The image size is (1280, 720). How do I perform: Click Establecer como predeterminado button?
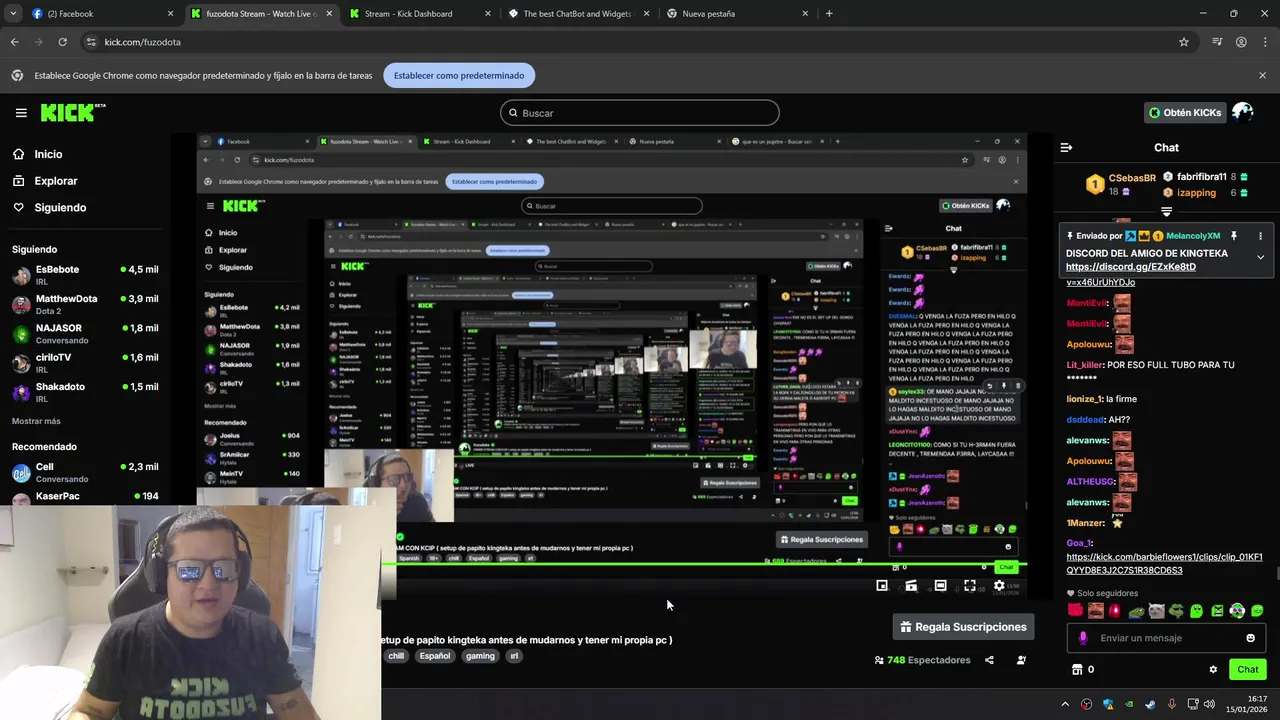pos(459,75)
